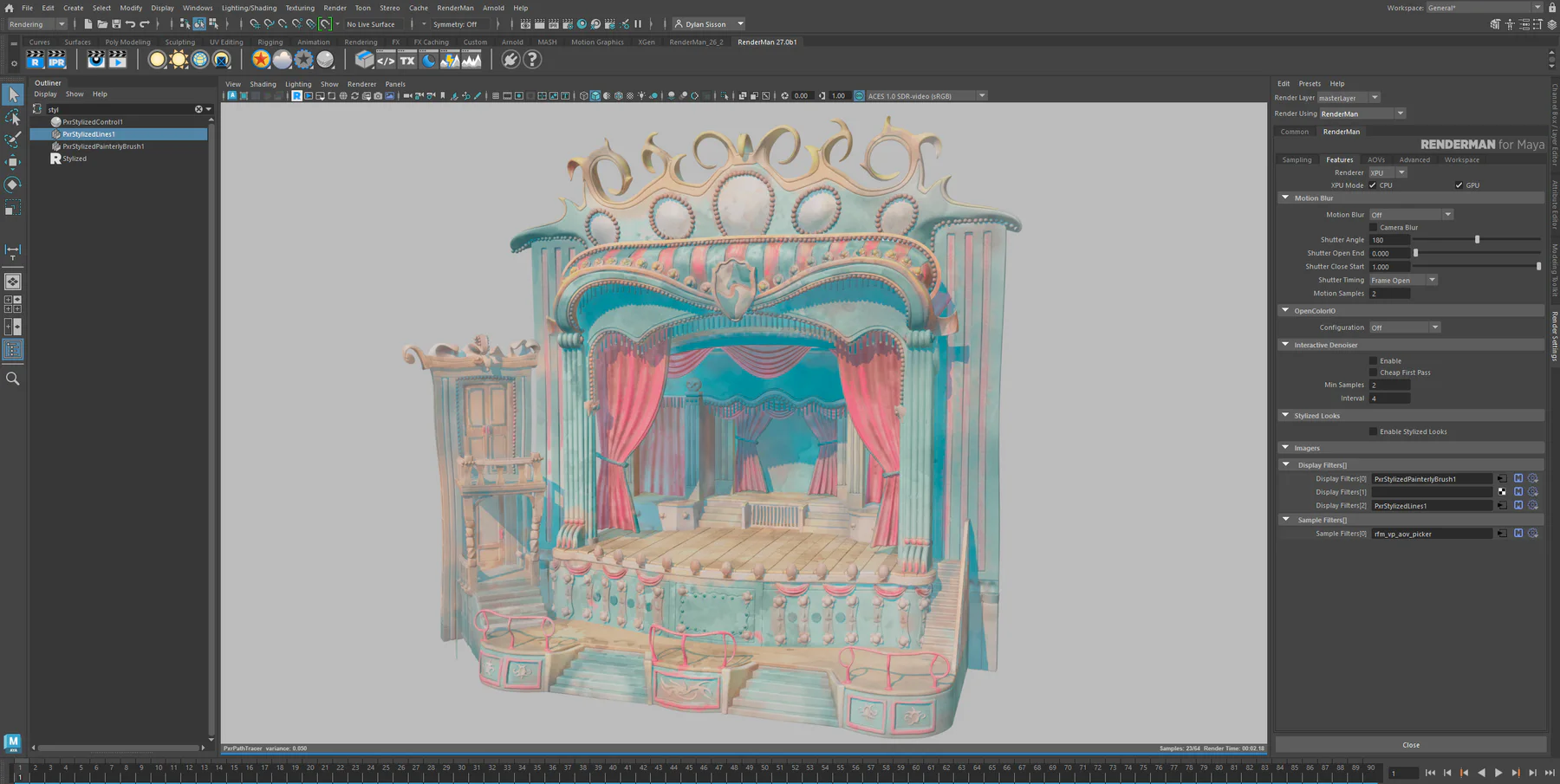This screenshot has height=784, width=1560.
Task: Click the Maya home icon
Action: coord(9,8)
